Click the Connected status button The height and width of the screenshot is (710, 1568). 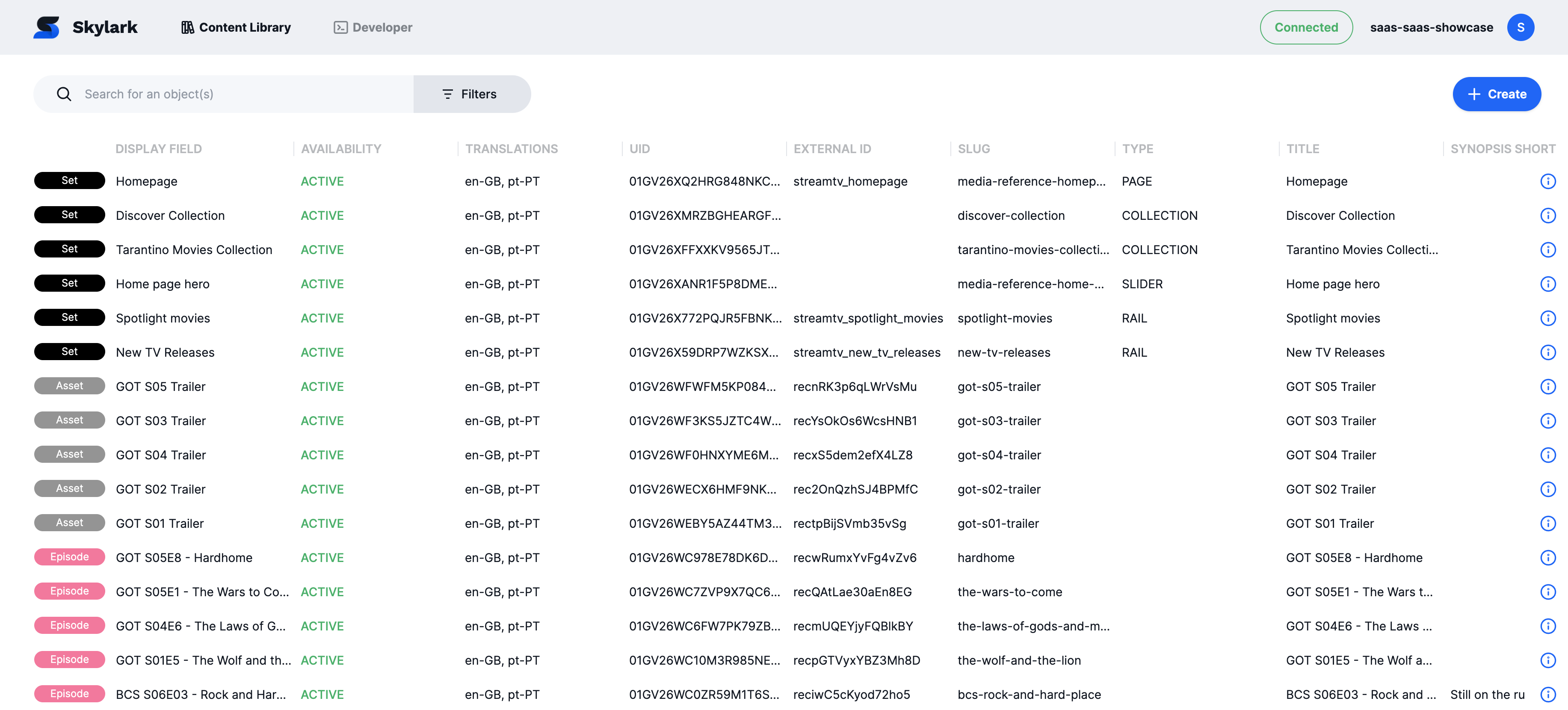click(1306, 27)
